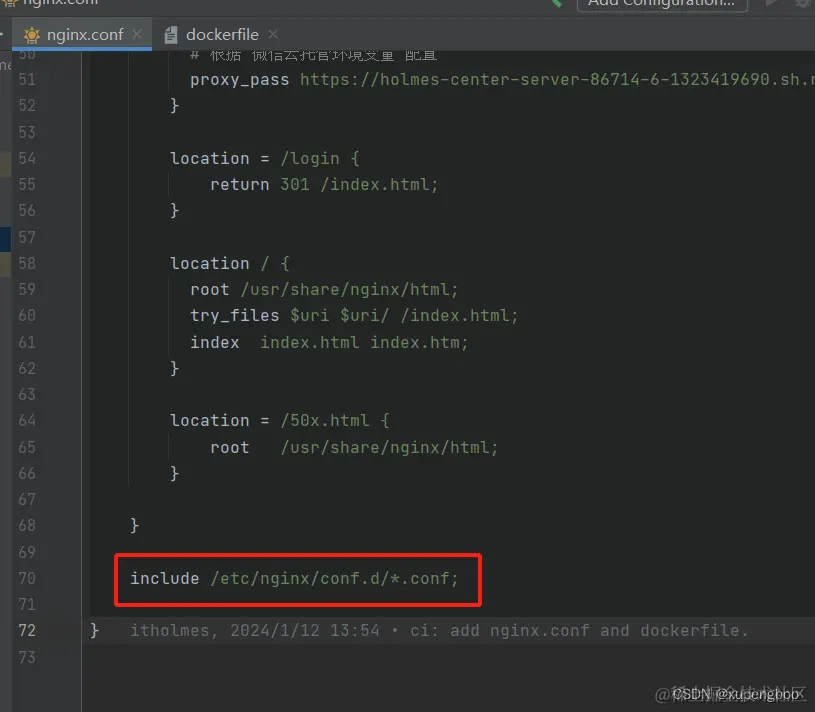Click 'root /usr/share/nginx/html;' on line 59
Screen dimensions: 815x712
pyautogui.click(x=324, y=289)
